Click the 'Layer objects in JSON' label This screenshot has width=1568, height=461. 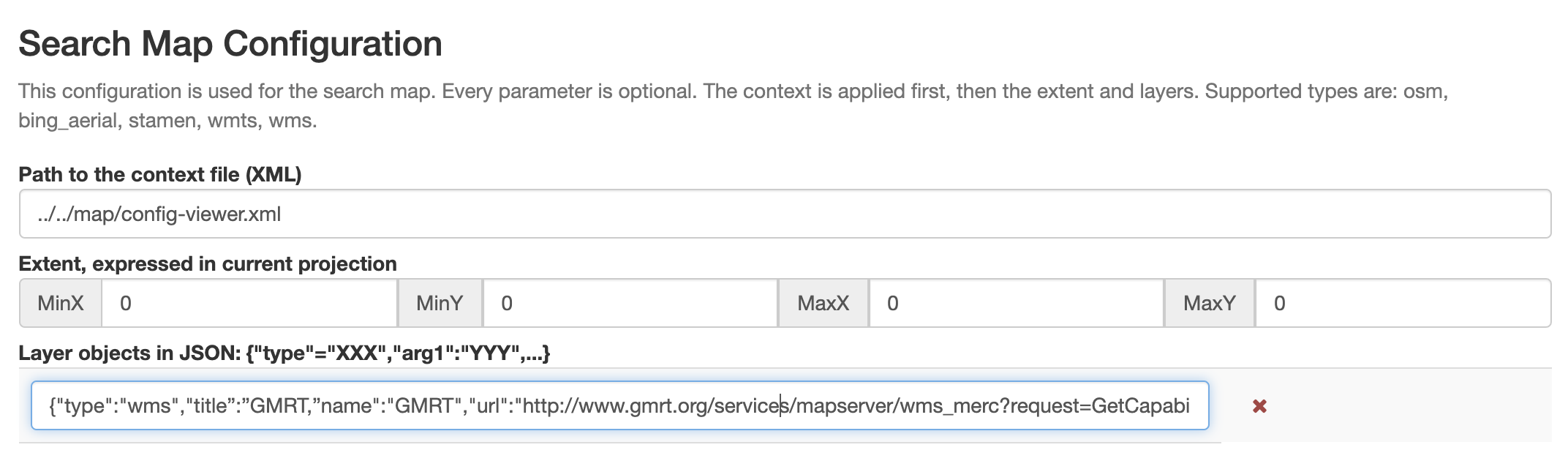284,353
